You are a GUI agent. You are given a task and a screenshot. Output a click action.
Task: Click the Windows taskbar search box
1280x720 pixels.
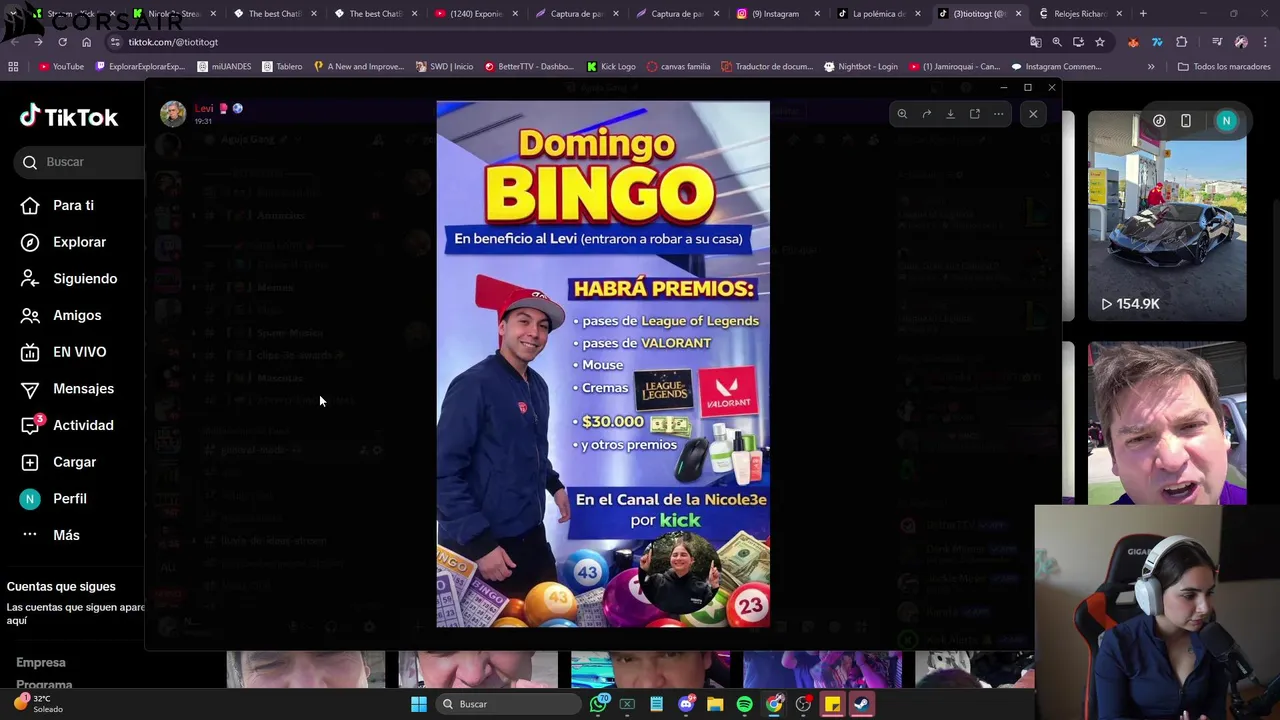[507, 704]
